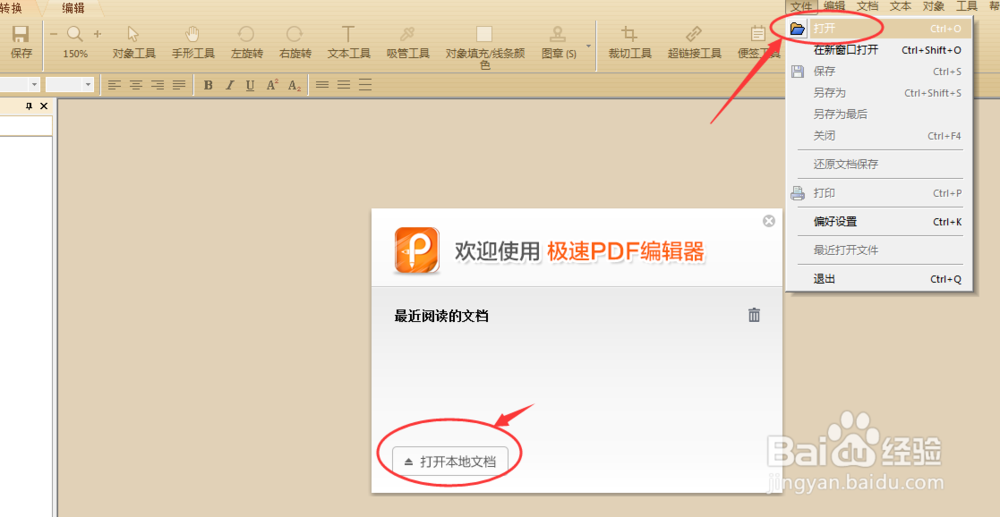1000x517 pixels.
Task: Choose 保存 in the file menu
Action: [x=879, y=71]
